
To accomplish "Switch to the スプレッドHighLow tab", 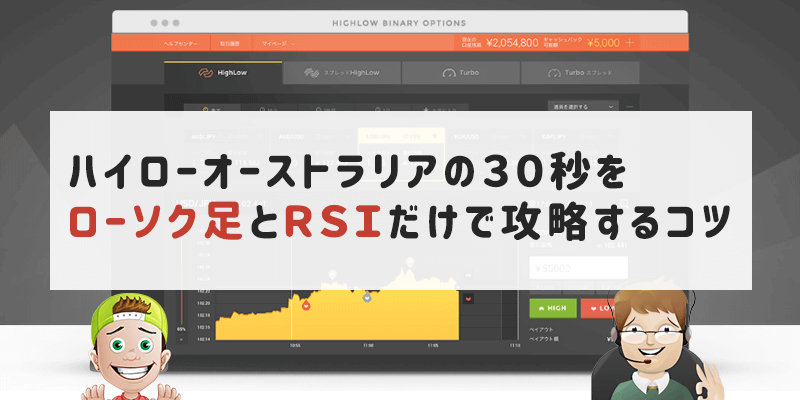I will pyautogui.click(x=342, y=73).
